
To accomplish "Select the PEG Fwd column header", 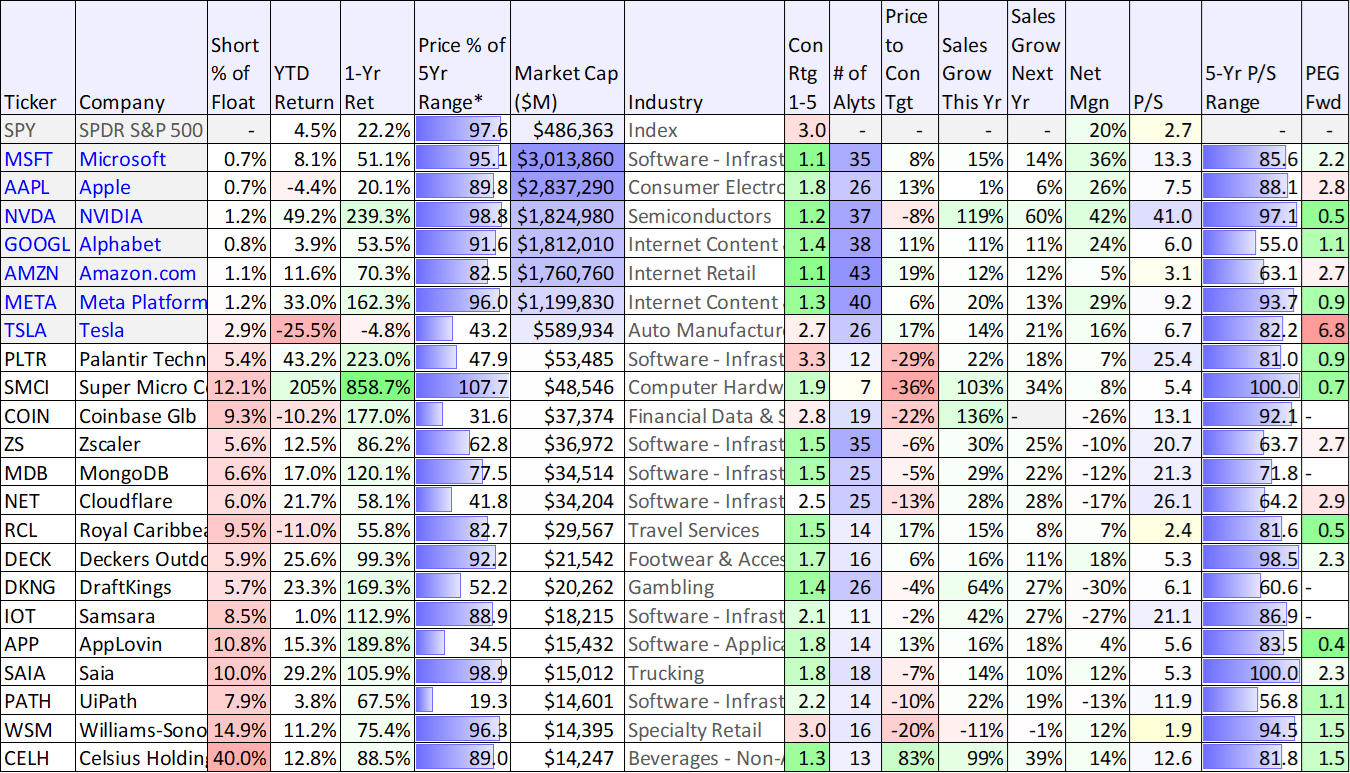I will pyautogui.click(x=1325, y=58).
